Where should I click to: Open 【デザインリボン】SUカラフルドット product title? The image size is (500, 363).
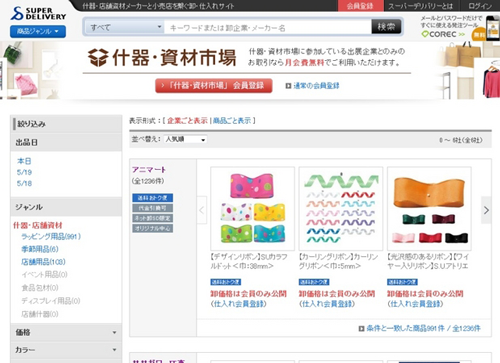click(249, 261)
